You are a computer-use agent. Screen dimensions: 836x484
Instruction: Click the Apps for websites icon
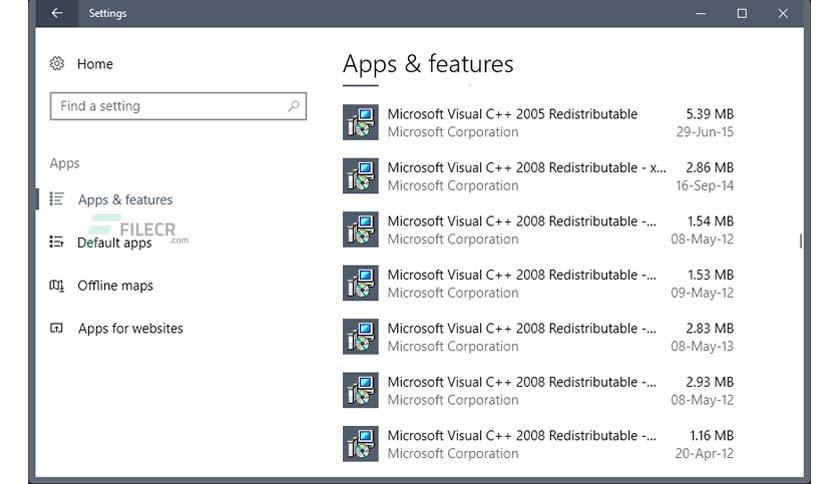57,328
